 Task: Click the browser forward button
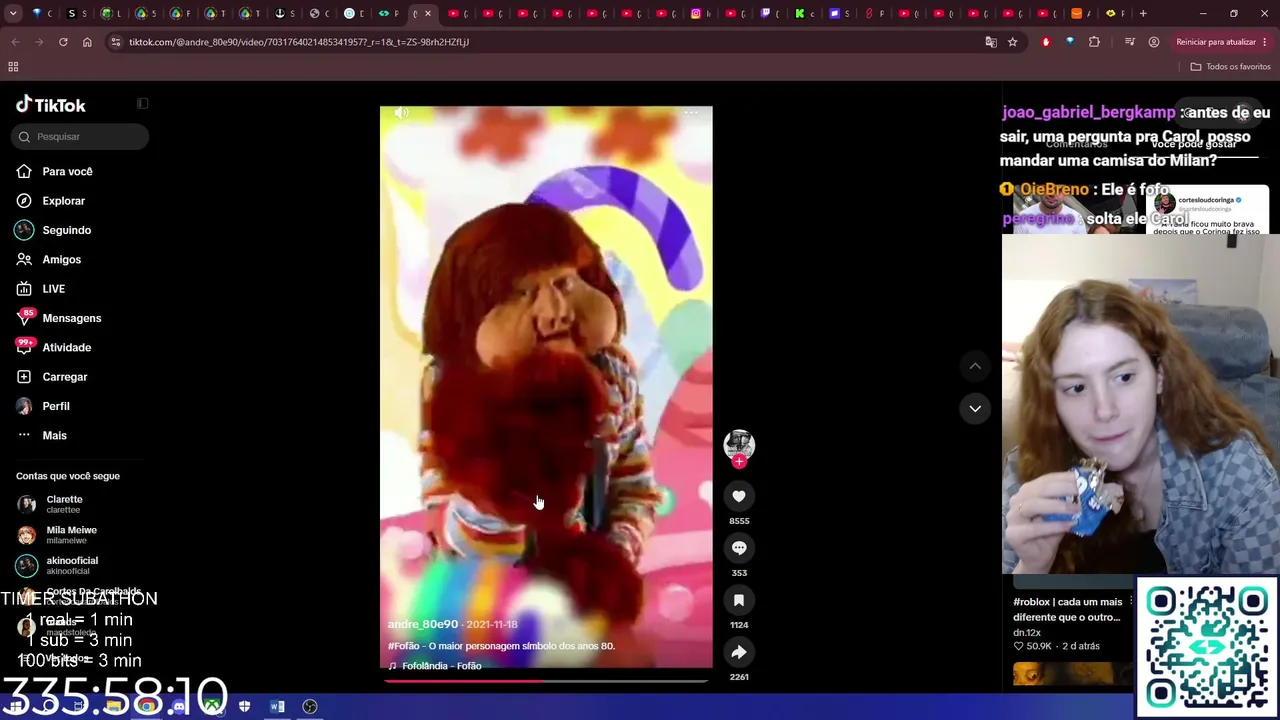39,42
